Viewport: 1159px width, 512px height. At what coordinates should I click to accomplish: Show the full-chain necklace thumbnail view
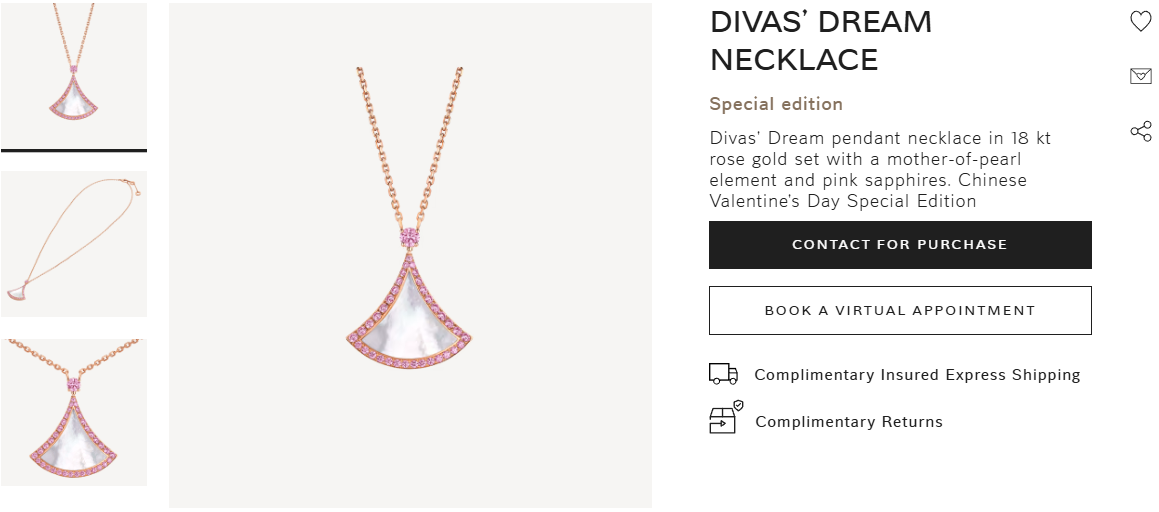coord(74,244)
